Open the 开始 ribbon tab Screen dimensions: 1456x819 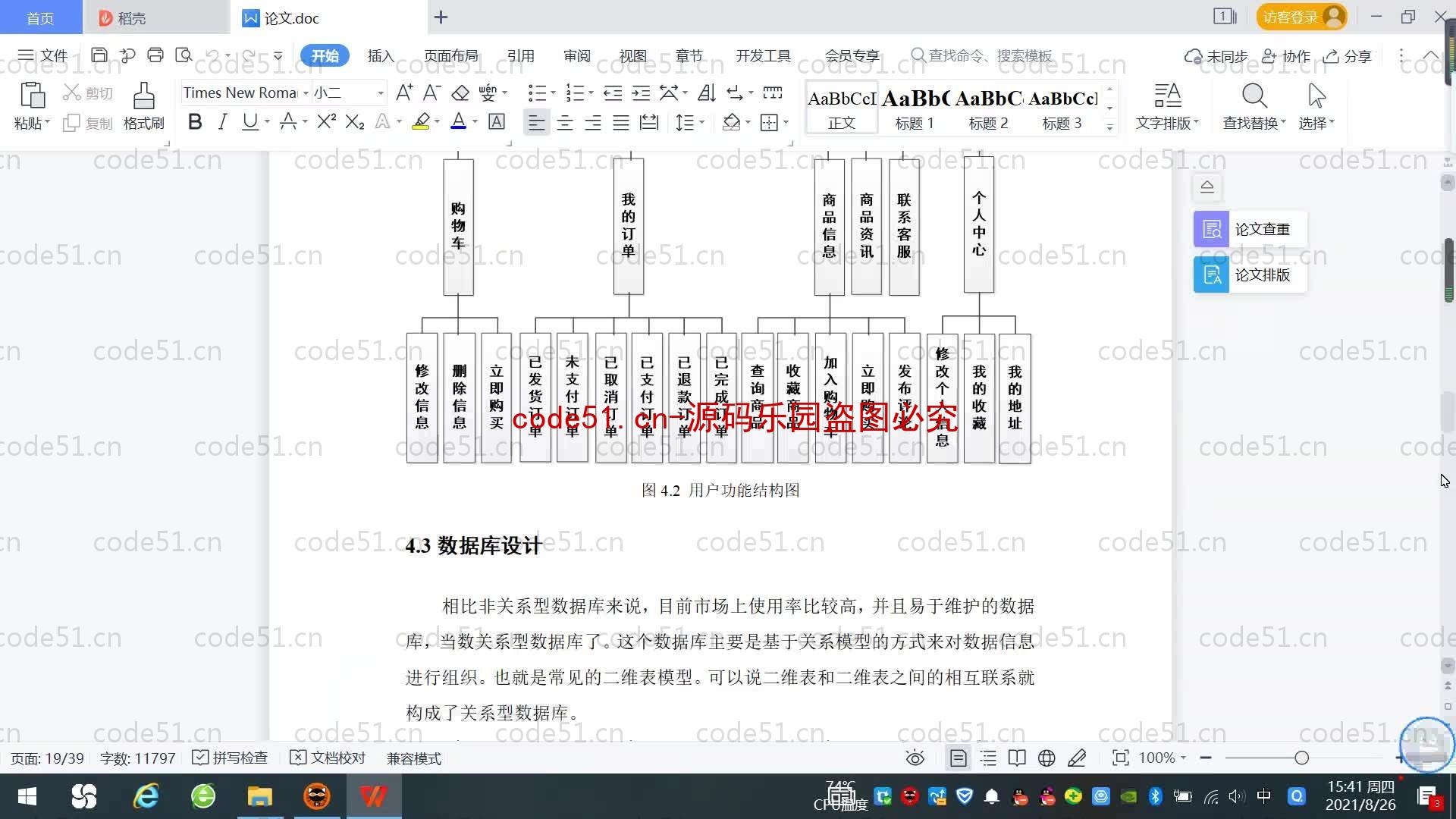coord(322,56)
